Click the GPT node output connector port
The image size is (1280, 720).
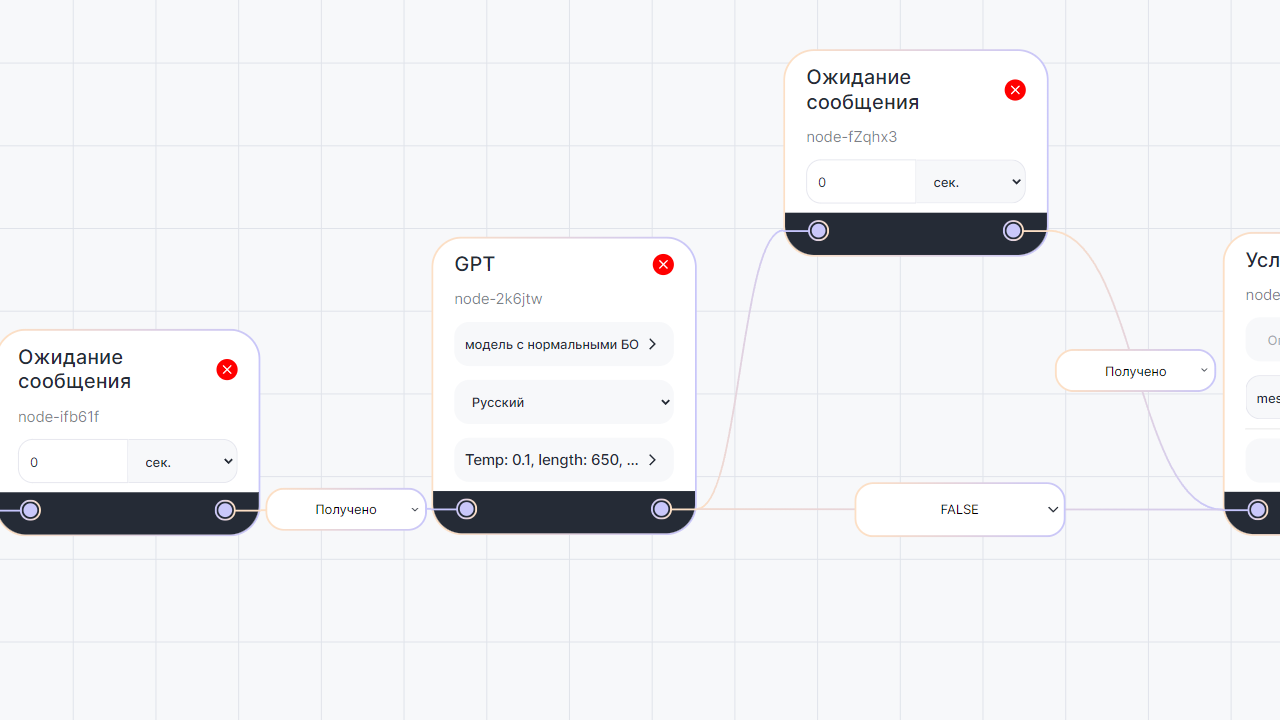pyautogui.click(x=661, y=509)
